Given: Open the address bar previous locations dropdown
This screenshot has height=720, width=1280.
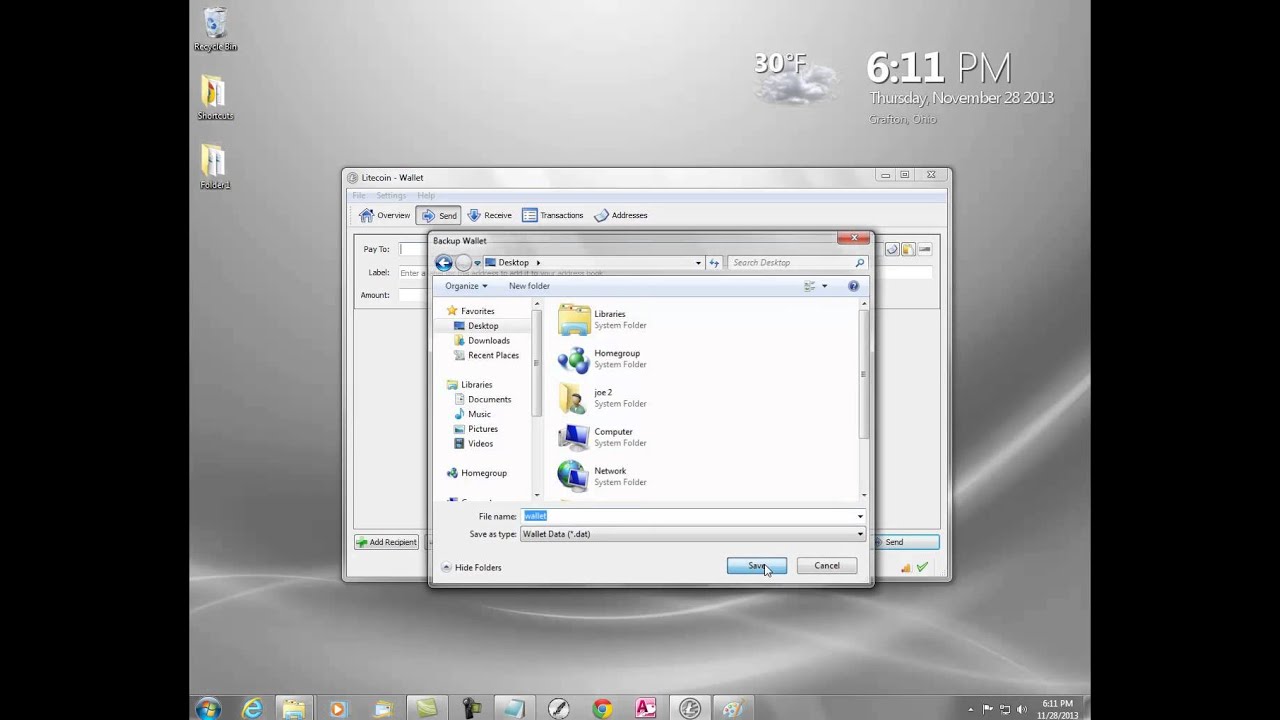Looking at the screenshot, I should 698,263.
